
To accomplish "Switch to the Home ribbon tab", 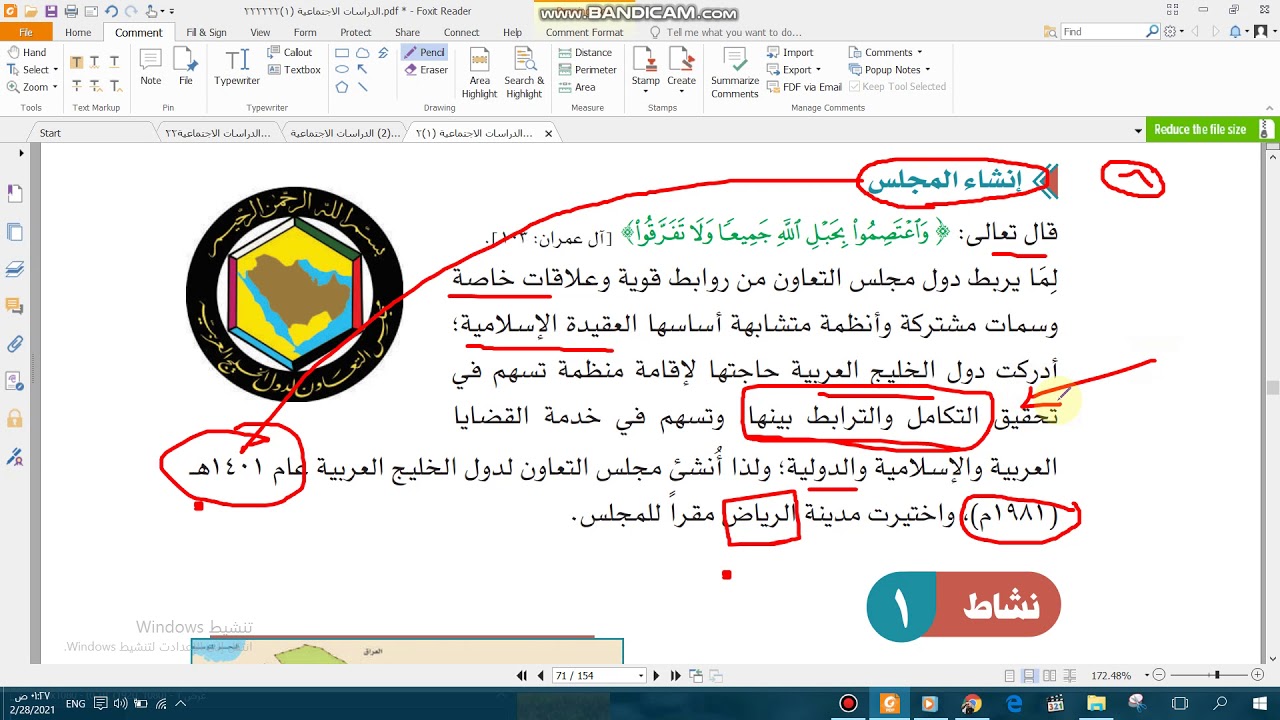I will [x=78, y=32].
